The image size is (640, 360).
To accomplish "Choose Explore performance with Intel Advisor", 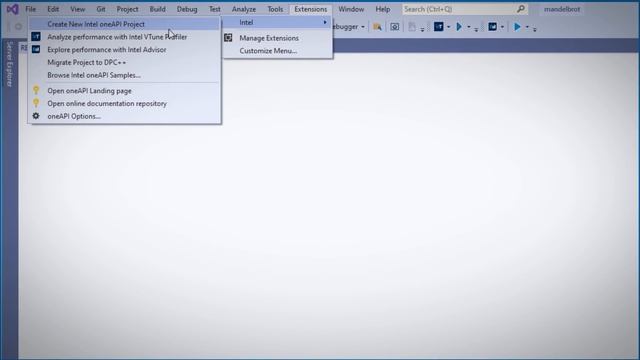I will [x=125, y=49].
